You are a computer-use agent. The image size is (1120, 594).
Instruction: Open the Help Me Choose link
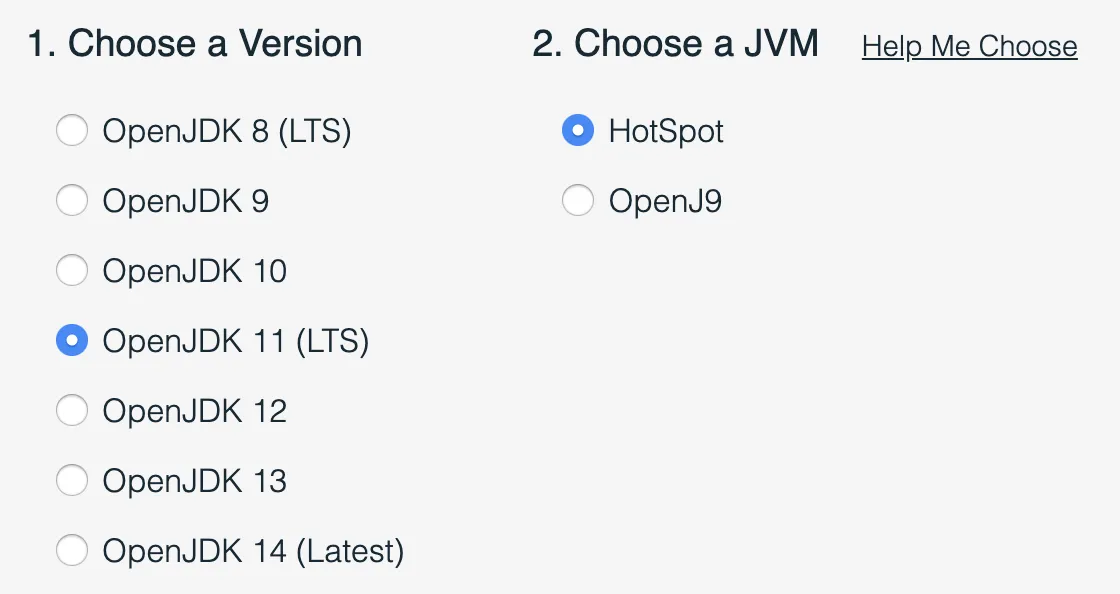coord(969,46)
